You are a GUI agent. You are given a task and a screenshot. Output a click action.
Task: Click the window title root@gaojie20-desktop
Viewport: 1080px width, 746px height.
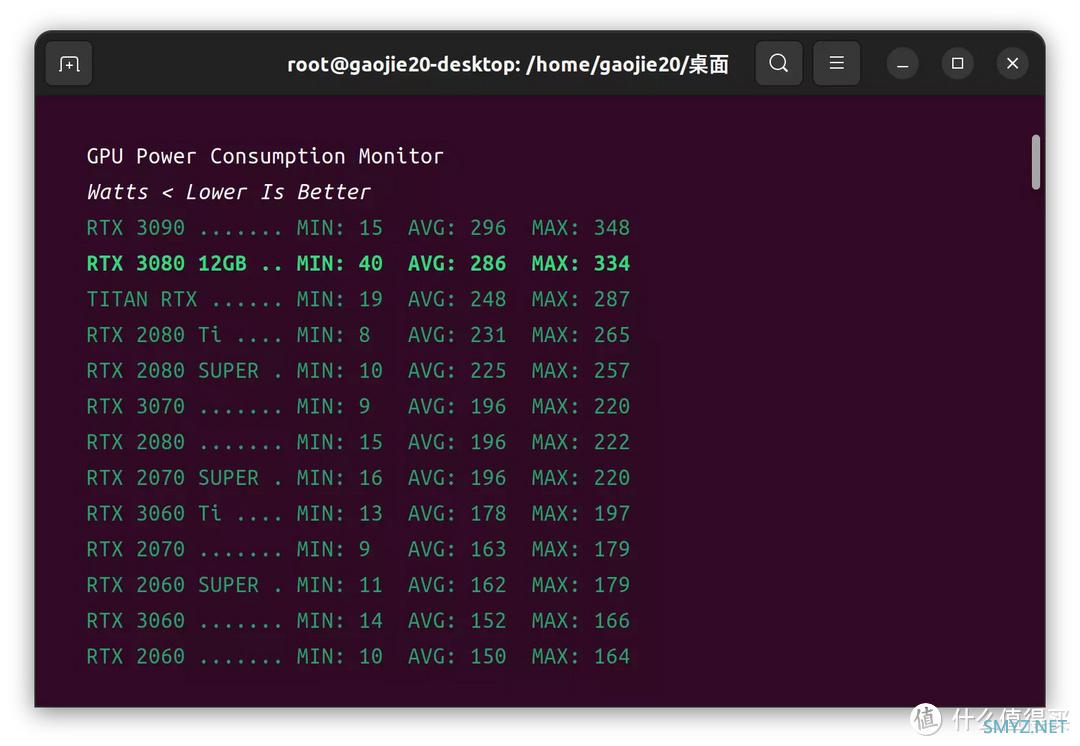pyautogui.click(x=508, y=64)
